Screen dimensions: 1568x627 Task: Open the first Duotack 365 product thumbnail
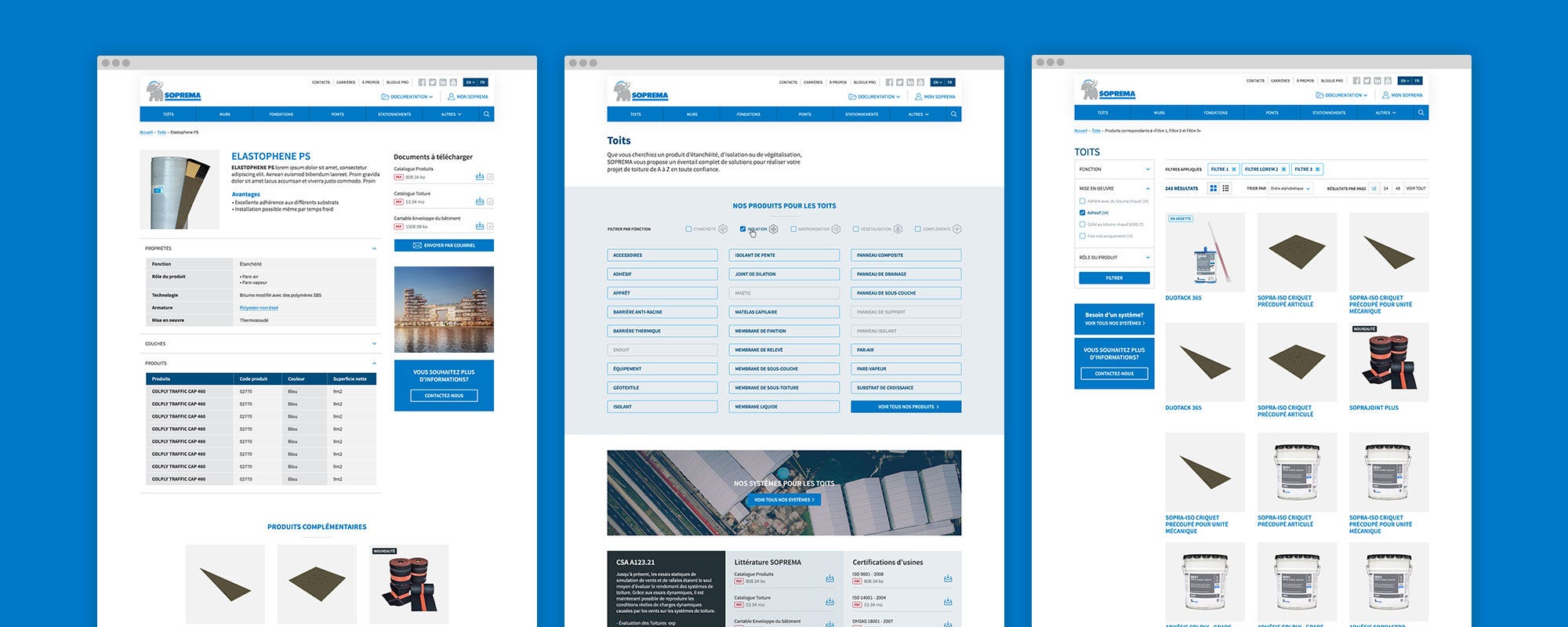(1205, 252)
